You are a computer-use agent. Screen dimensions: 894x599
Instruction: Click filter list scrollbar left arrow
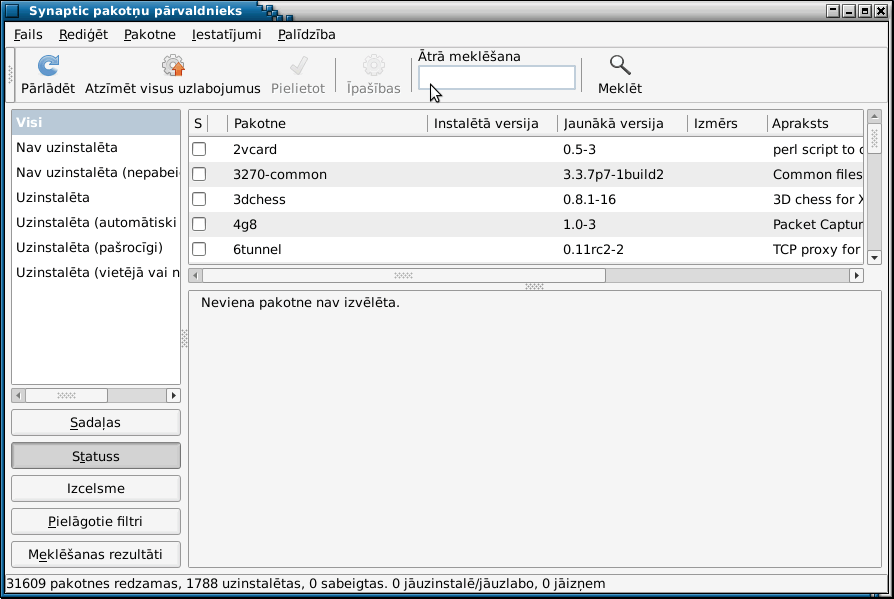(x=18, y=396)
